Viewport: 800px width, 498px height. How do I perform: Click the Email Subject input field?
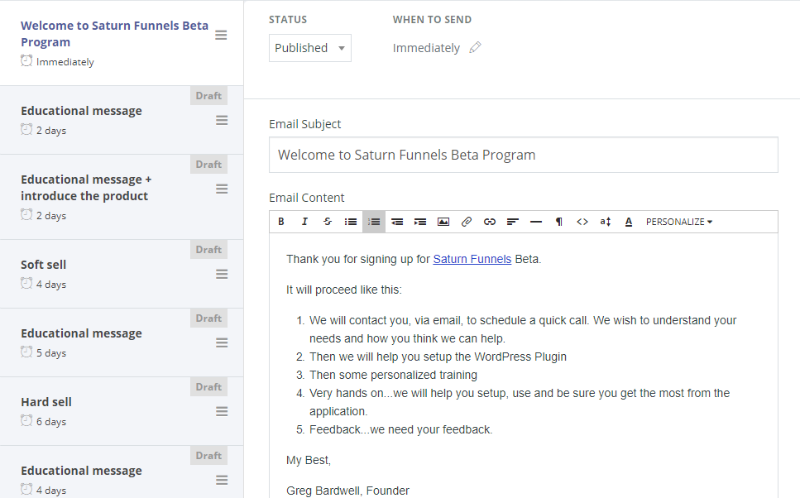pyautogui.click(x=523, y=155)
